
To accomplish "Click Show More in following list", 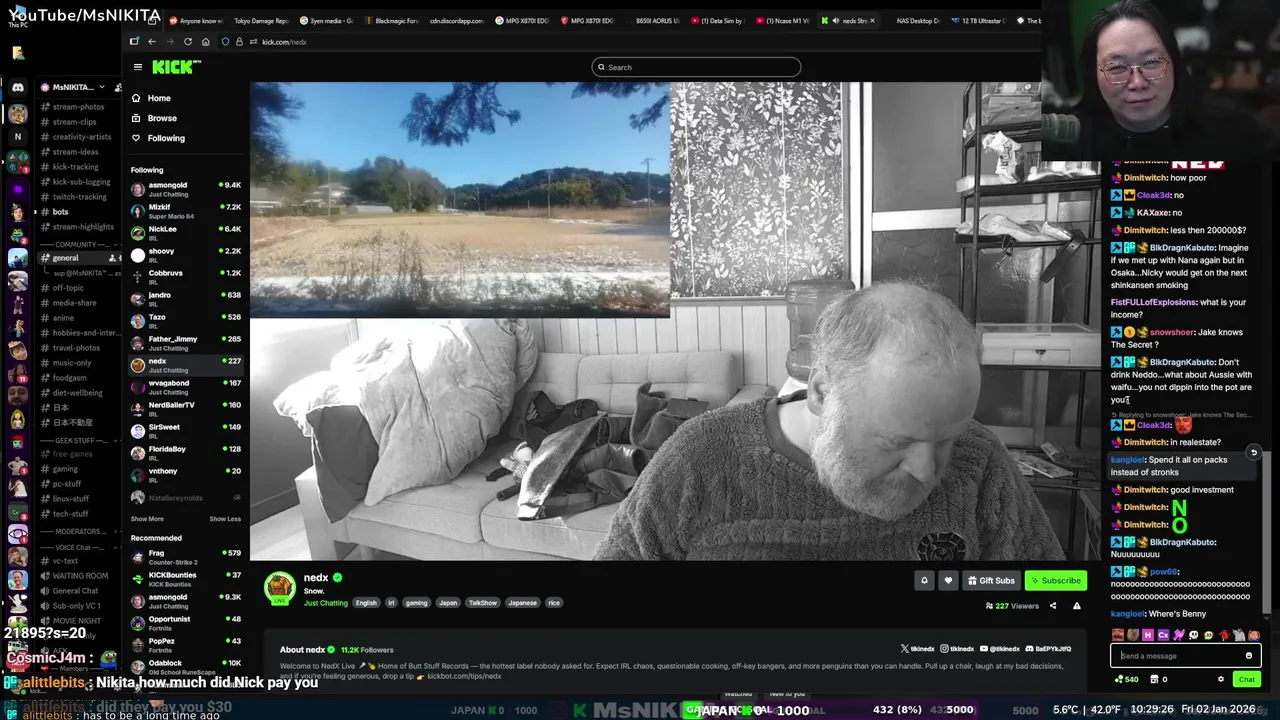I will (147, 519).
